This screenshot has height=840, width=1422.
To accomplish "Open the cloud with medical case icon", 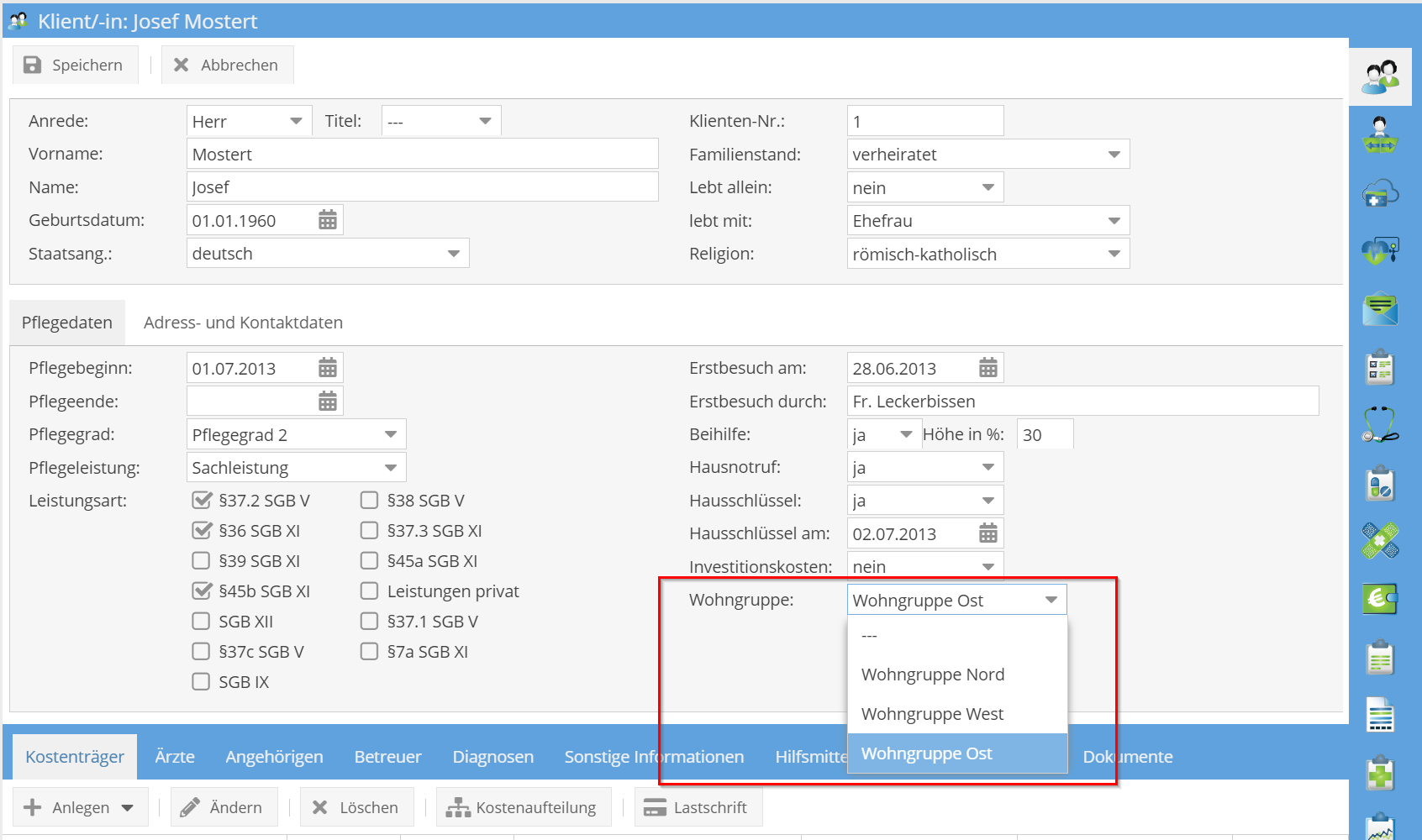I will point(1380,194).
